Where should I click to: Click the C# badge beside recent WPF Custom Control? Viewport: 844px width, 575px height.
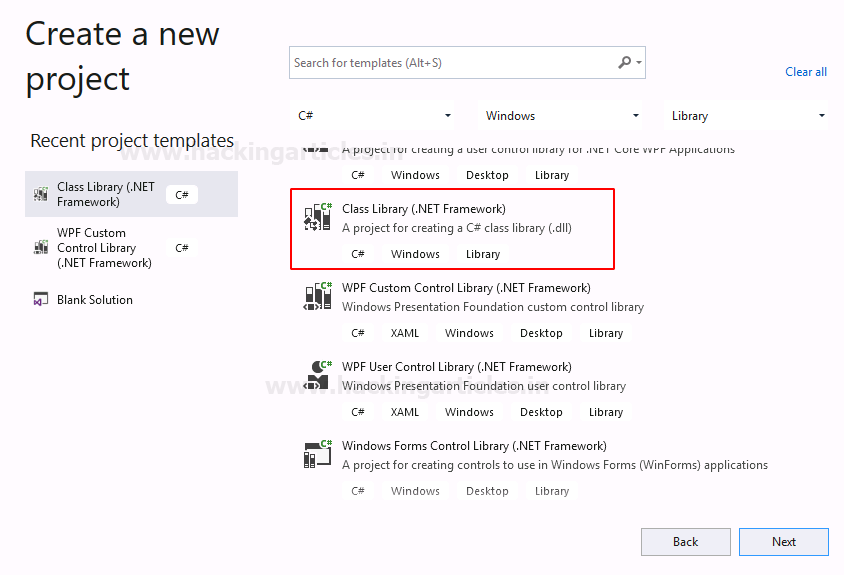coord(182,248)
